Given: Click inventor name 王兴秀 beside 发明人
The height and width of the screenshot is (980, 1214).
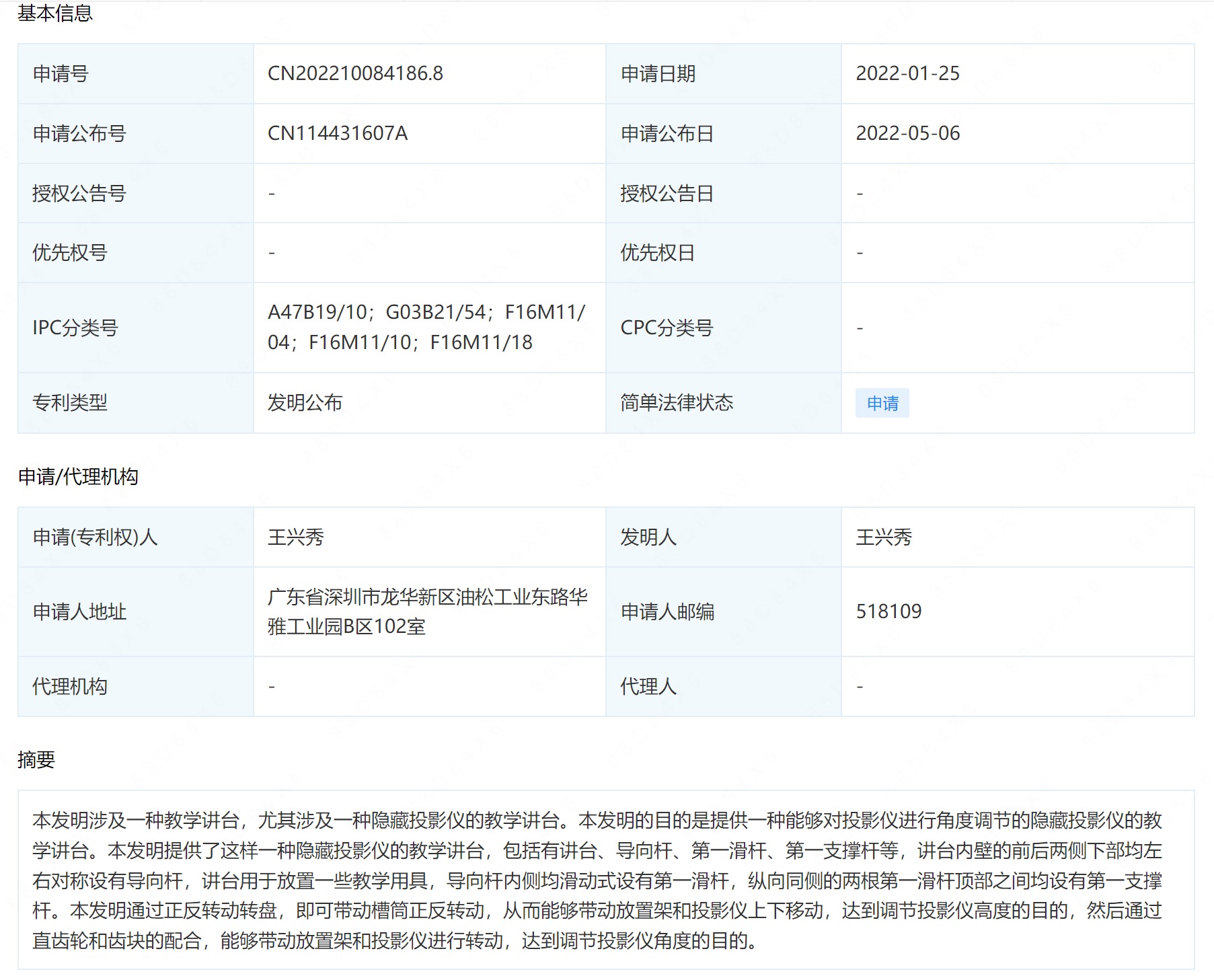Looking at the screenshot, I should click(884, 537).
